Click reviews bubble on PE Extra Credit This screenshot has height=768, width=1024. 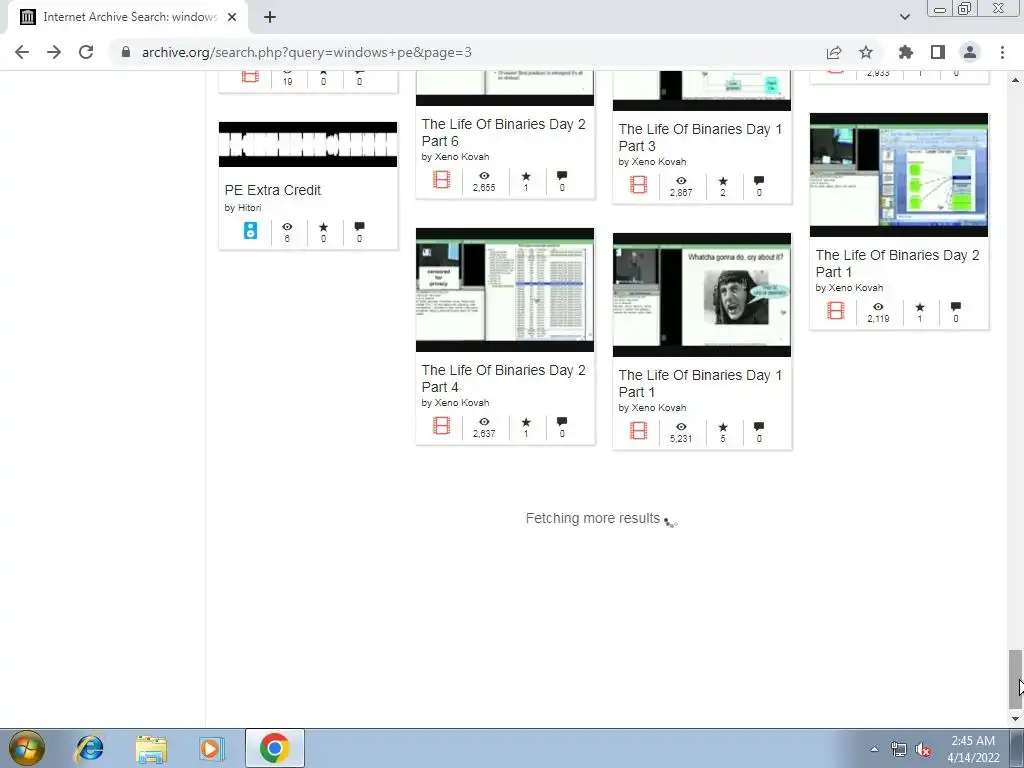click(359, 227)
